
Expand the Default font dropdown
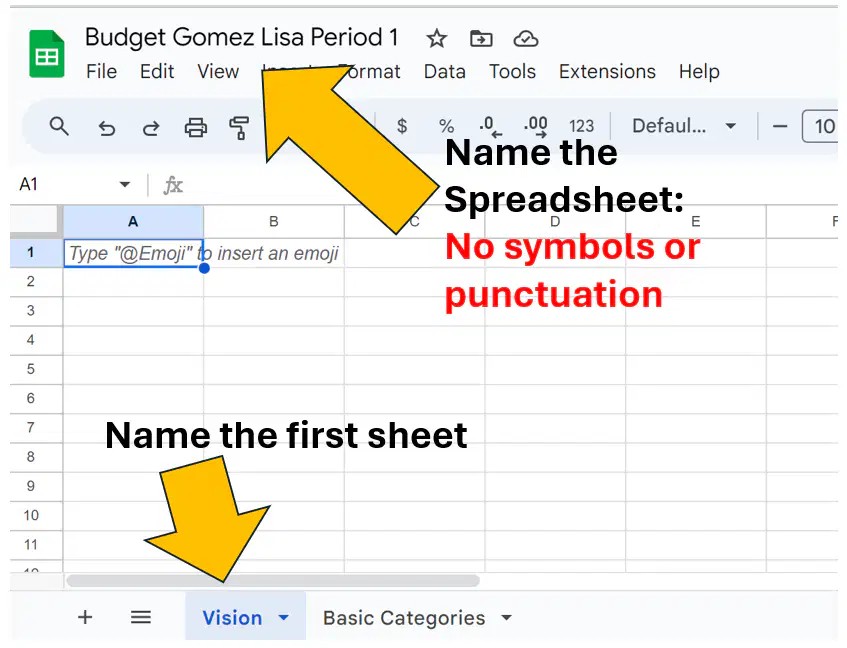click(684, 126)
